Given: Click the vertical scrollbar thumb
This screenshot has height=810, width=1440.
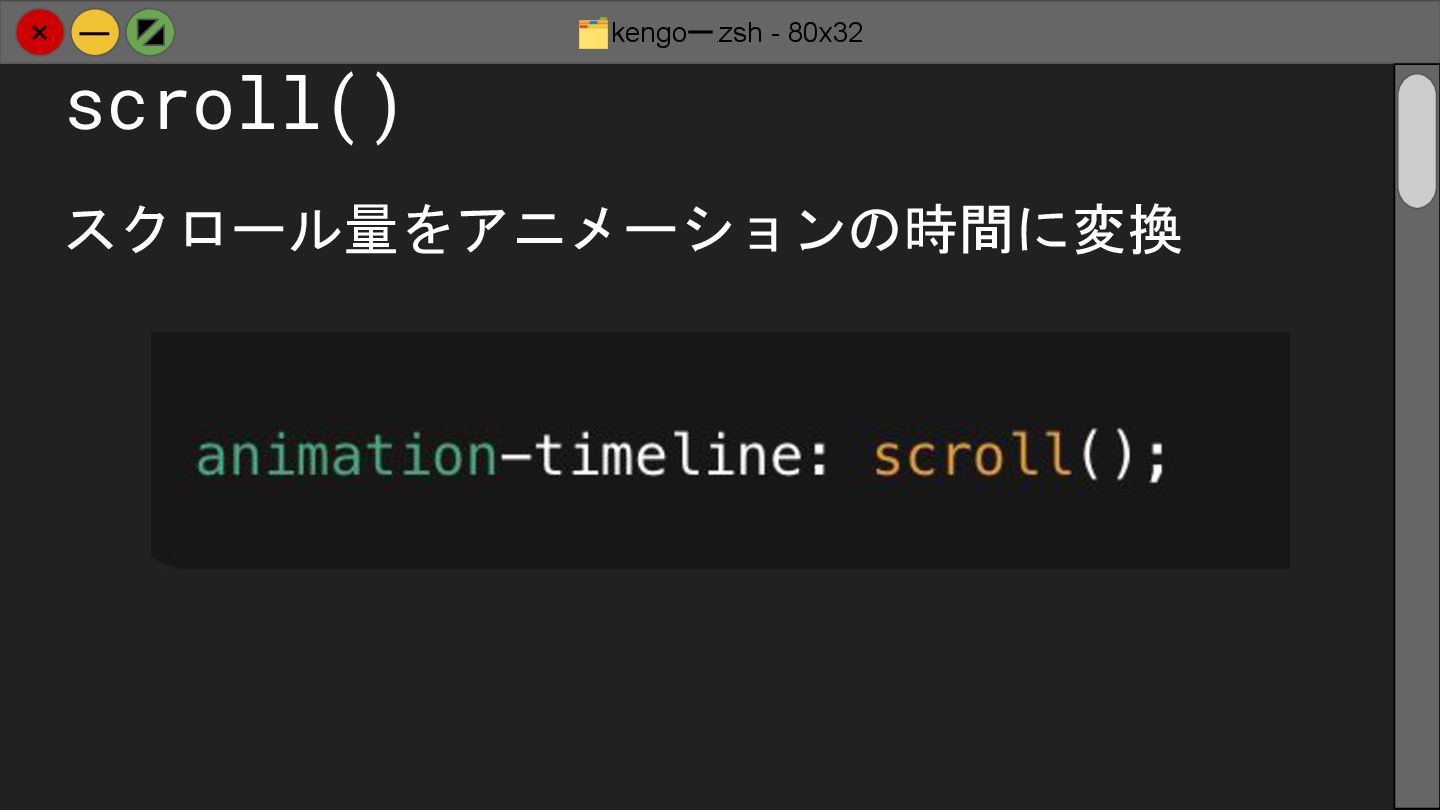Looking at the screenshot, I should [1416, 141].
